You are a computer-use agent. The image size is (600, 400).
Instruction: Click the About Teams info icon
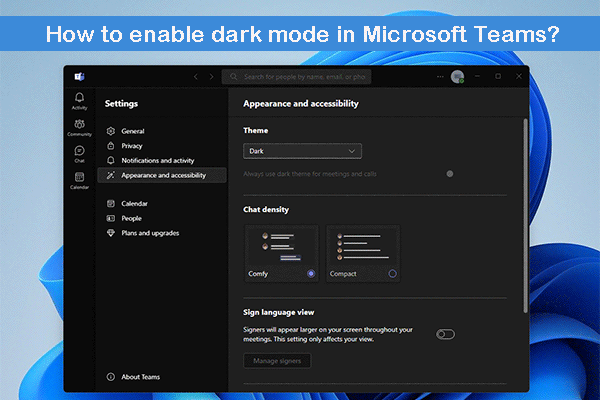pos(111,377)
